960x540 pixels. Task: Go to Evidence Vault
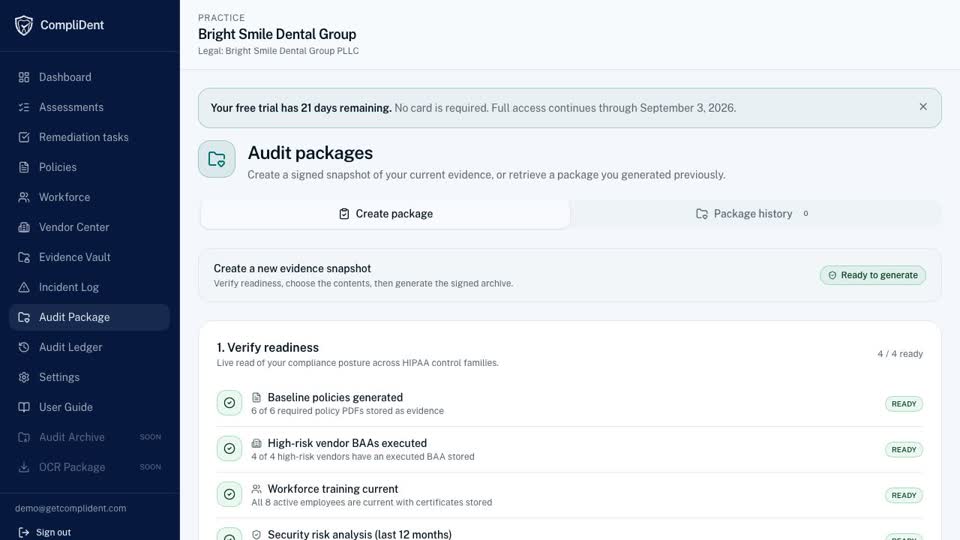click(89, 257)
